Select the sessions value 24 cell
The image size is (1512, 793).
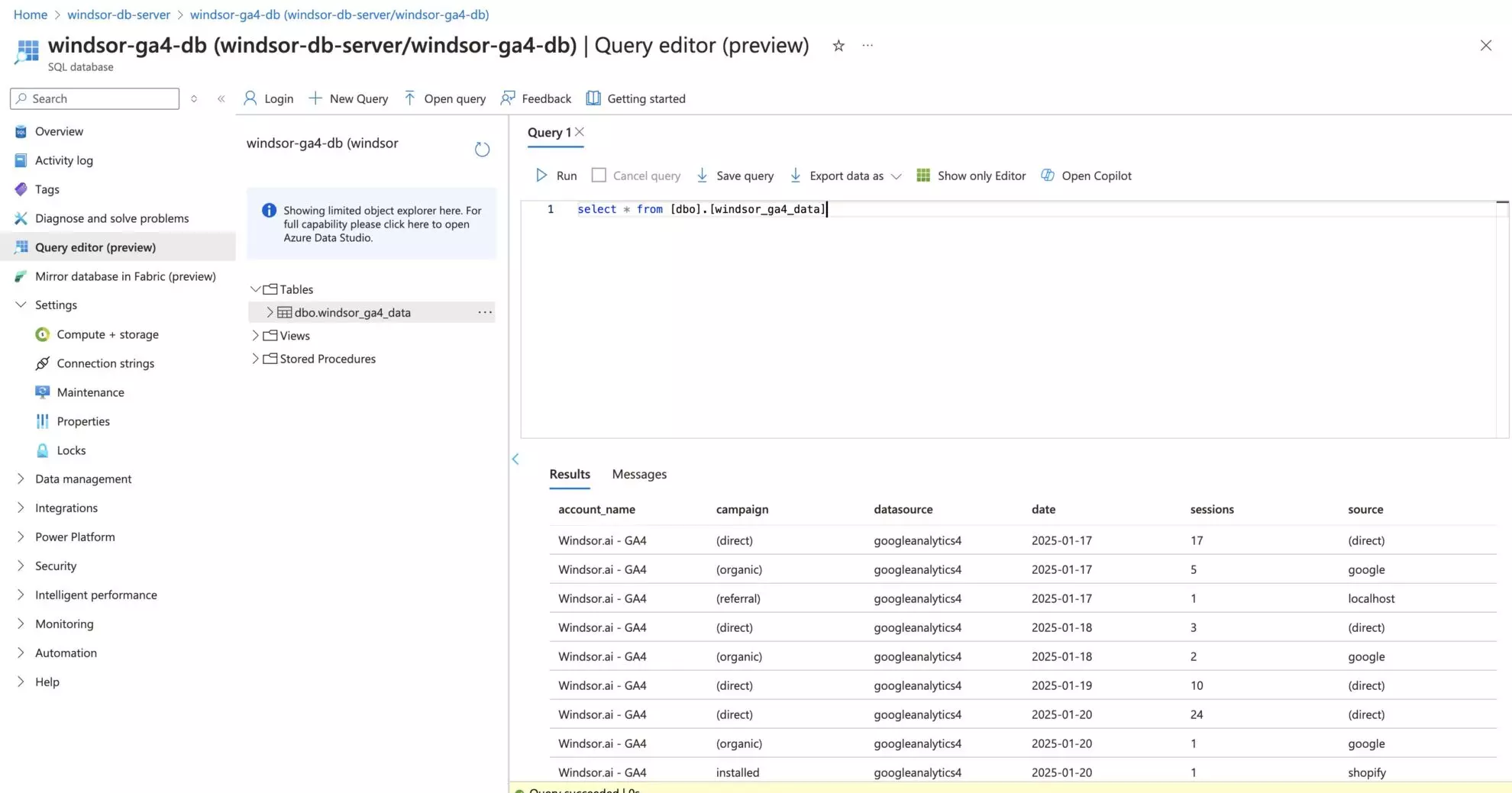(1197, 714)
